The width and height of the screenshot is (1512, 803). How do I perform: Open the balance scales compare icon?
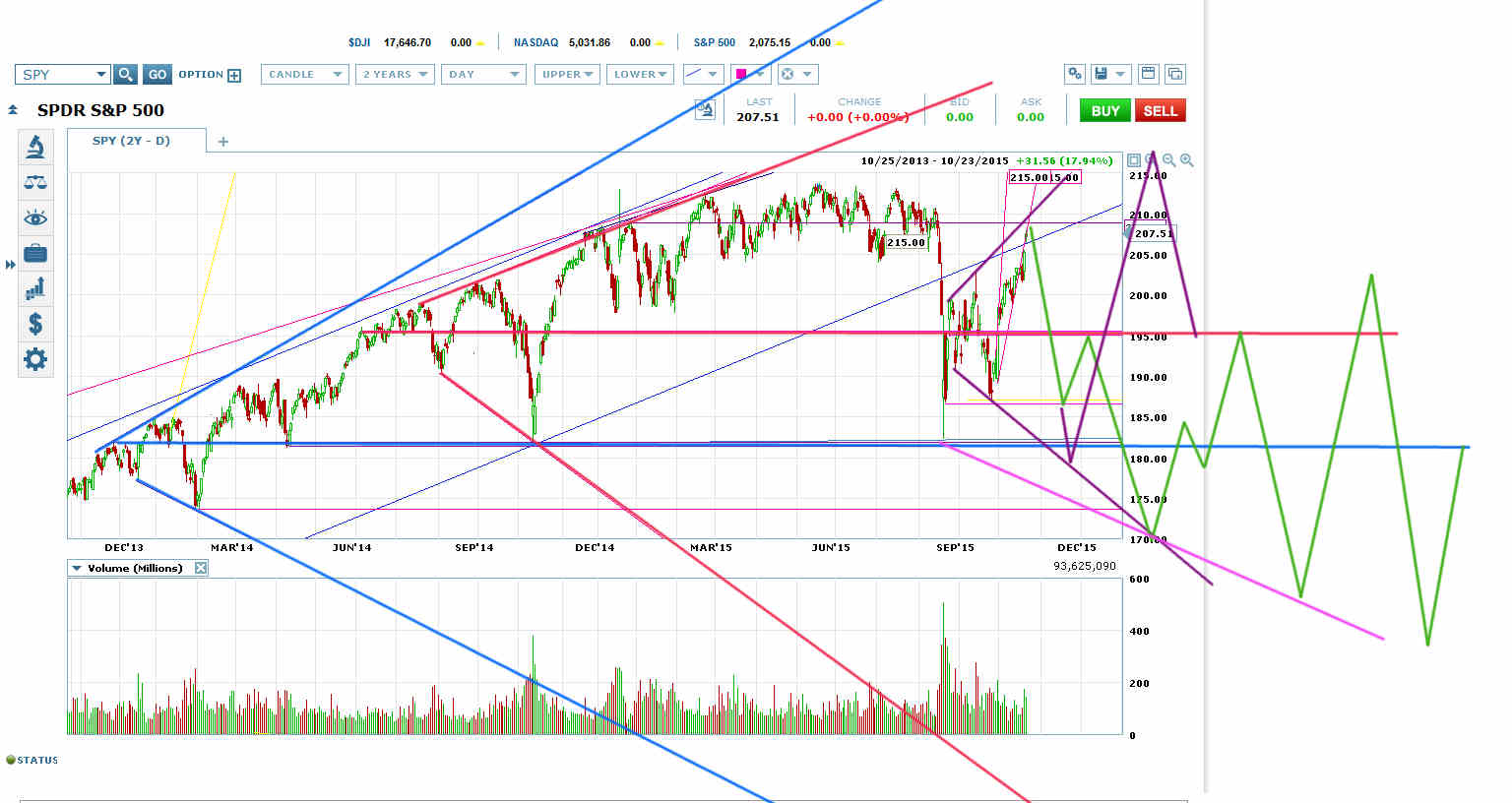pos(35,183)
